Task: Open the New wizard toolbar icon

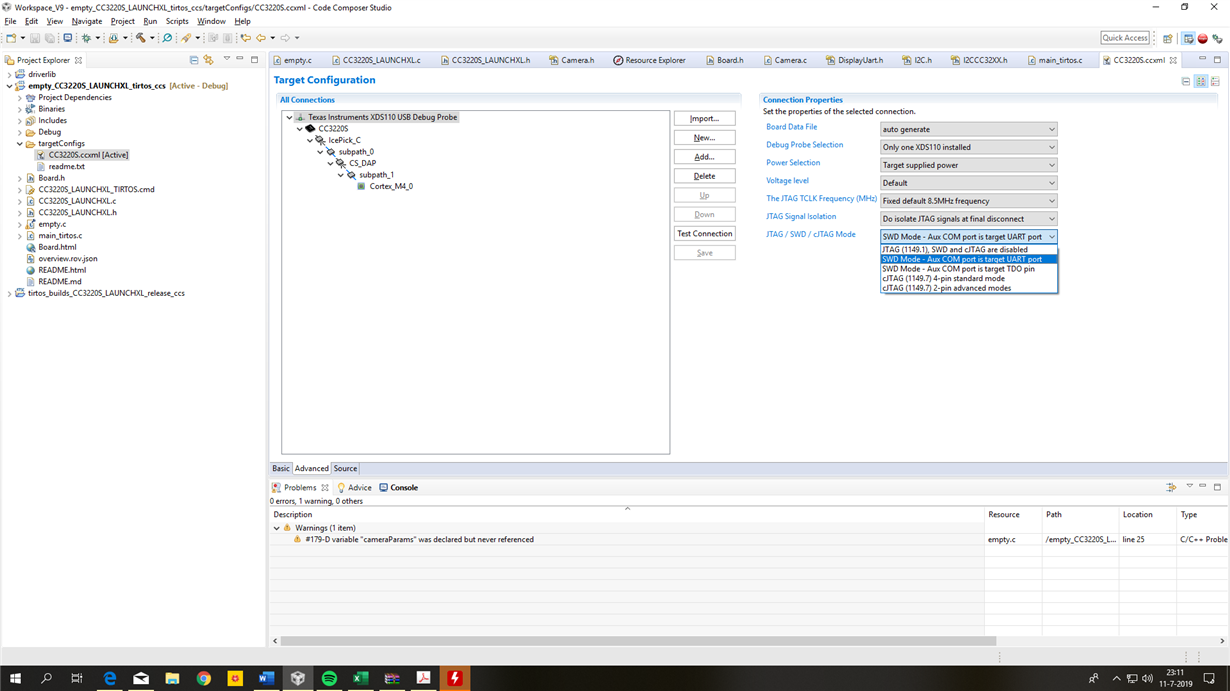Action: coord(10,38)
